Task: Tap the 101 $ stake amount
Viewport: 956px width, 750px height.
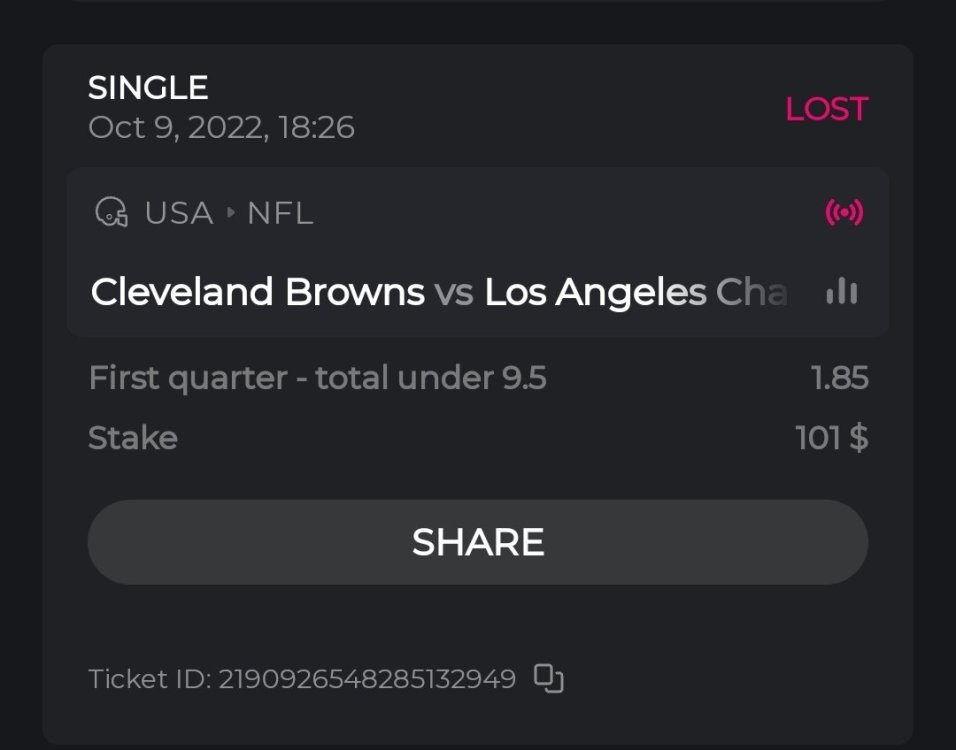Action: pos(831,438)
